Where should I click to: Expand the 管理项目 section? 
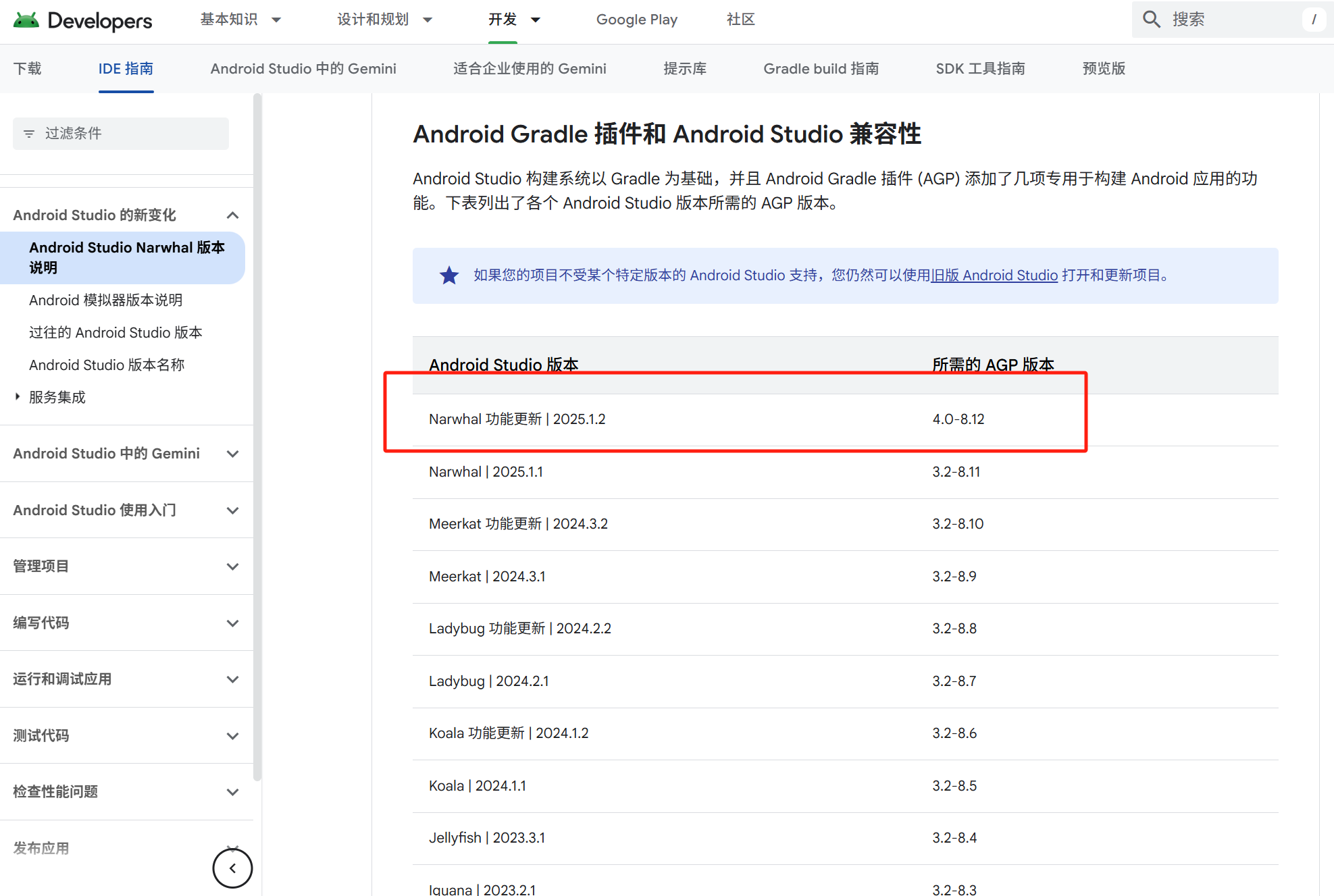(x=232, y=566)
